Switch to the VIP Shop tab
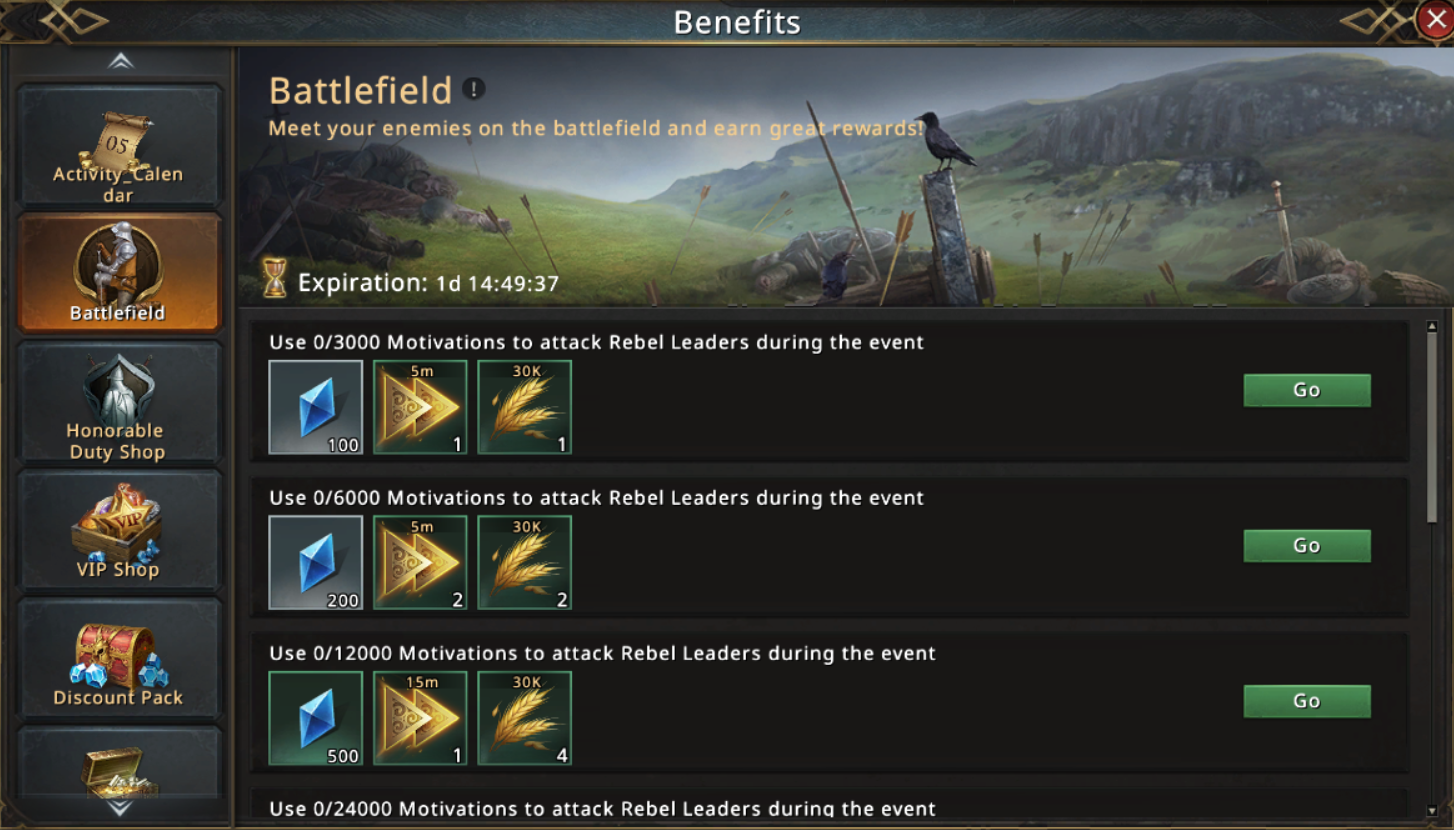 119,531
